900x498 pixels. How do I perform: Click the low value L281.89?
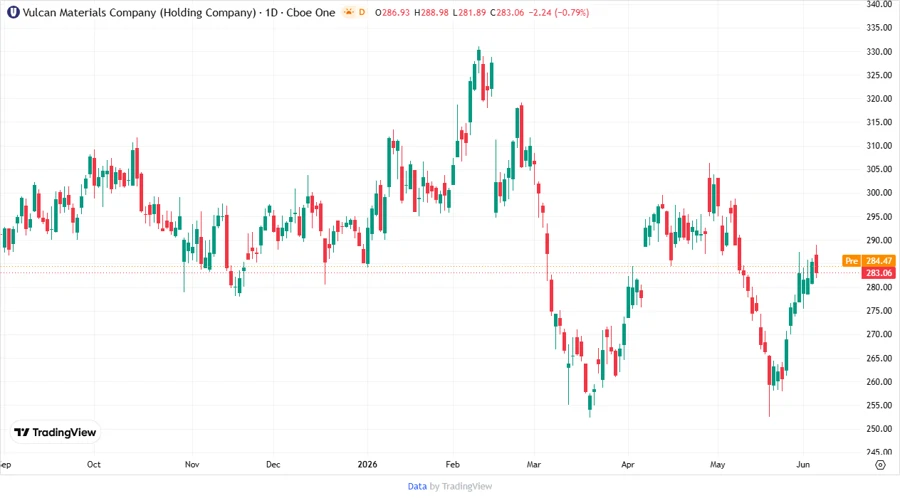point(468,12)
